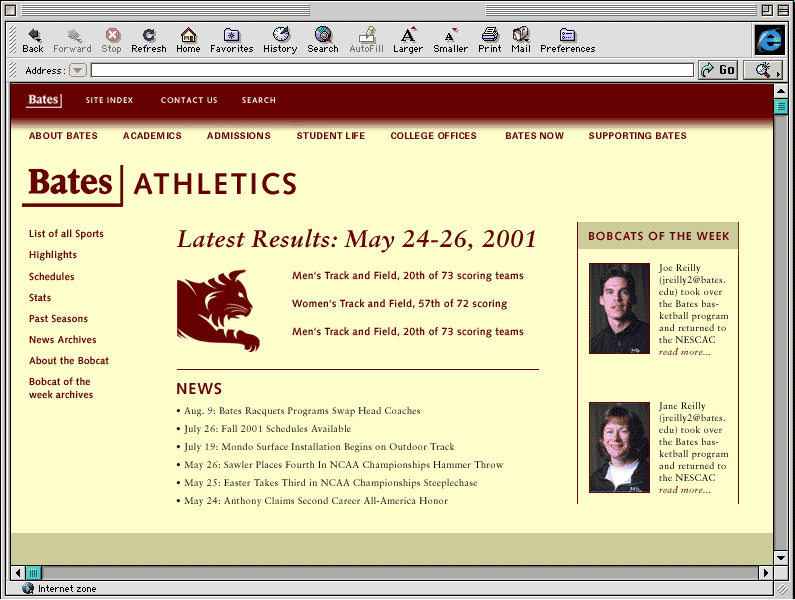
Task: Open the Favorites toolbar icon
Action: pyautogui.click(x=232, y=41)
